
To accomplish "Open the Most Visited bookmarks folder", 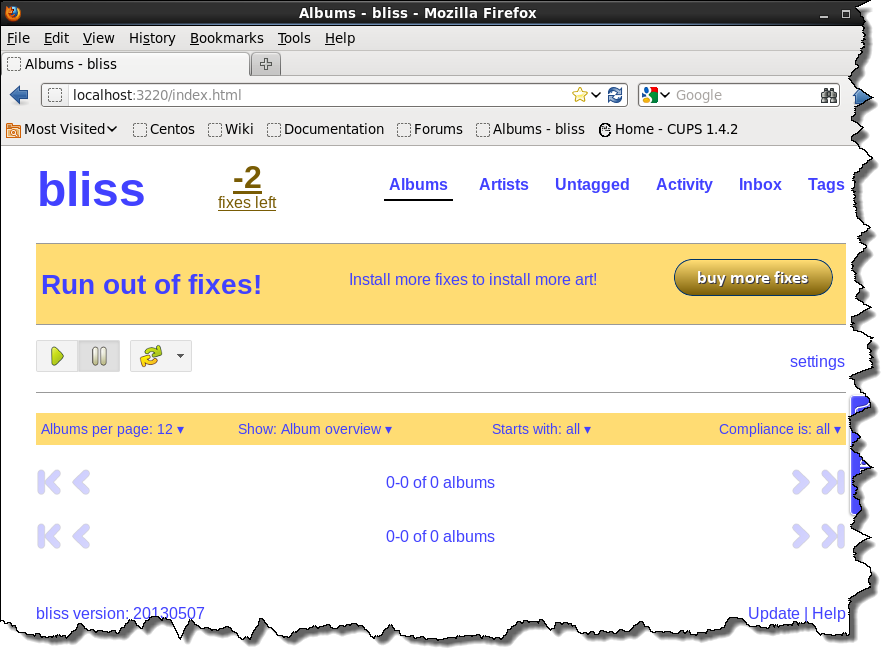I will point(62,130).
